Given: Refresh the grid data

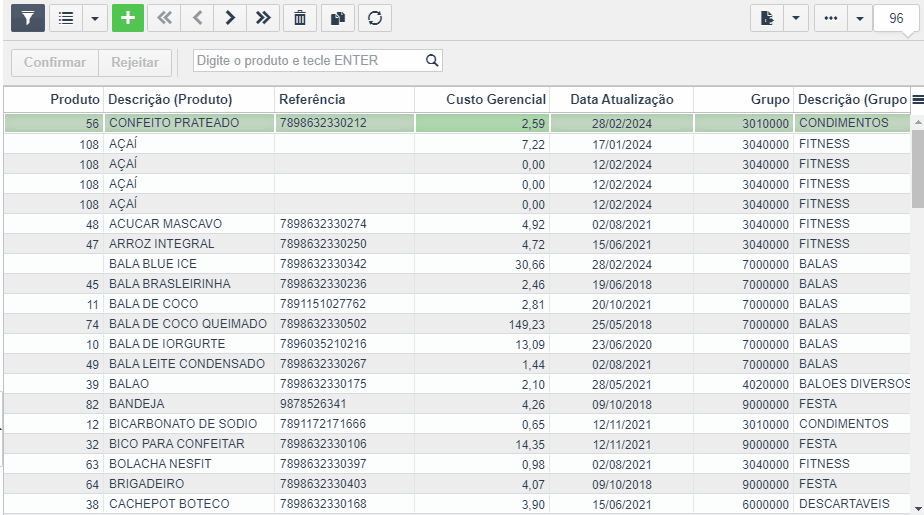Looking at the screenshot, I should click(375, 18).
